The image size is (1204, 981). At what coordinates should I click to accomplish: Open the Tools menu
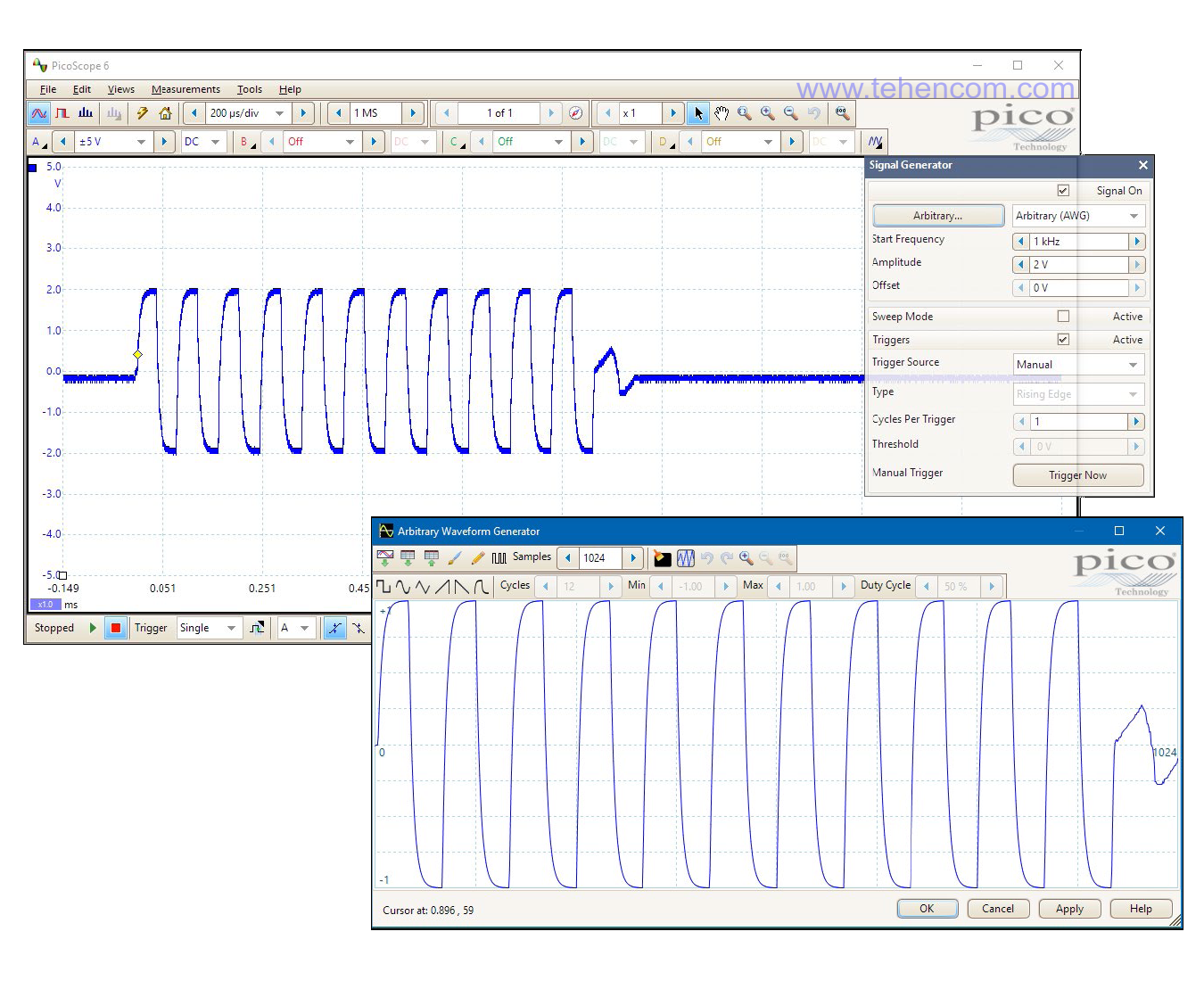(x=250, y=89)
